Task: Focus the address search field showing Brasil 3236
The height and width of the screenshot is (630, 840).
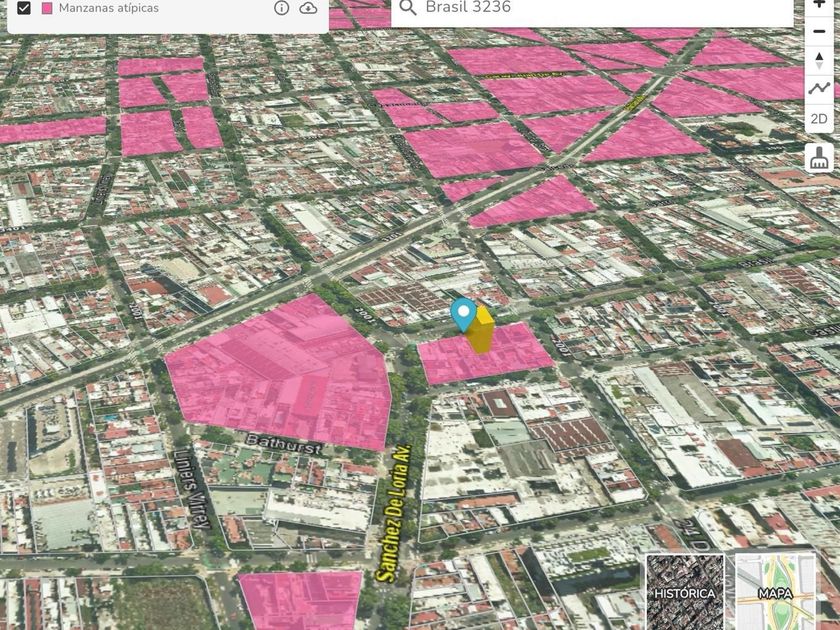Action: [x=592, y=9]
